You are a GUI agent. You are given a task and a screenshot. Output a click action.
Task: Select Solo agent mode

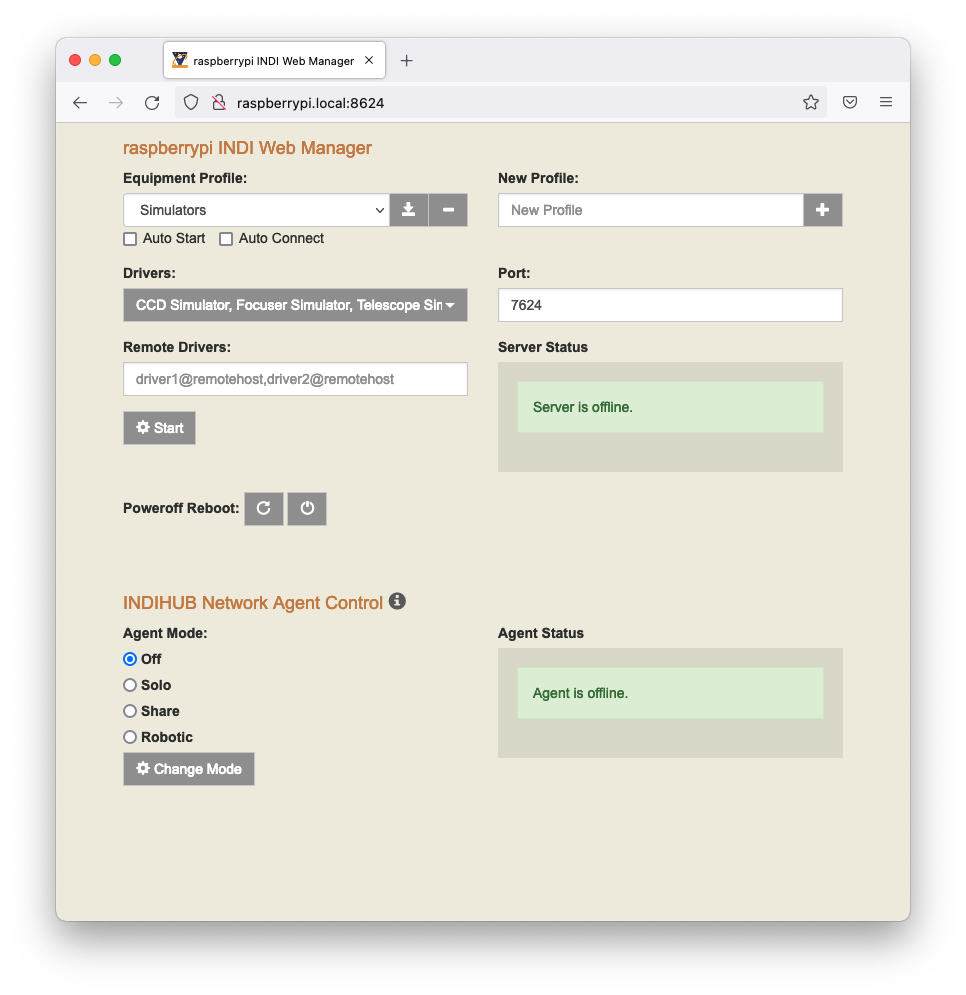(x=130, y=685)
